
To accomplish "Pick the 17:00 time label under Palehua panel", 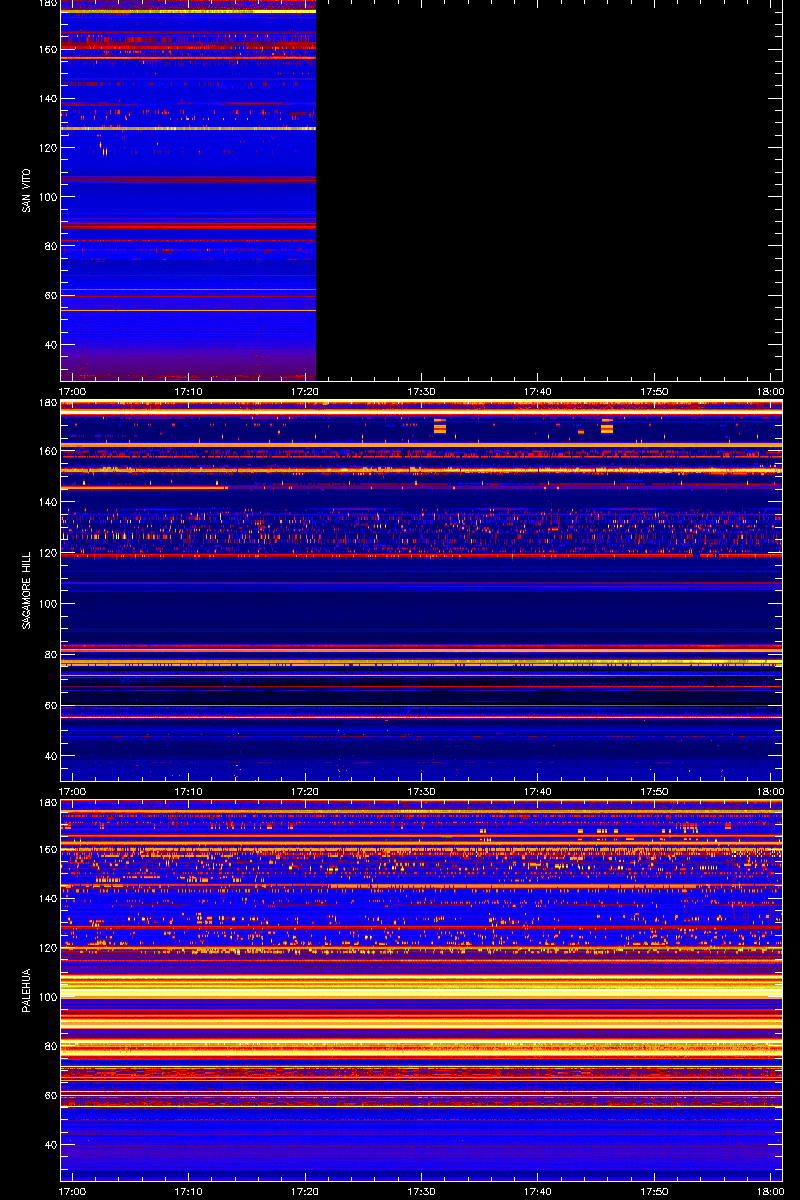I will pyautogui.click(x=72, y=1192).
